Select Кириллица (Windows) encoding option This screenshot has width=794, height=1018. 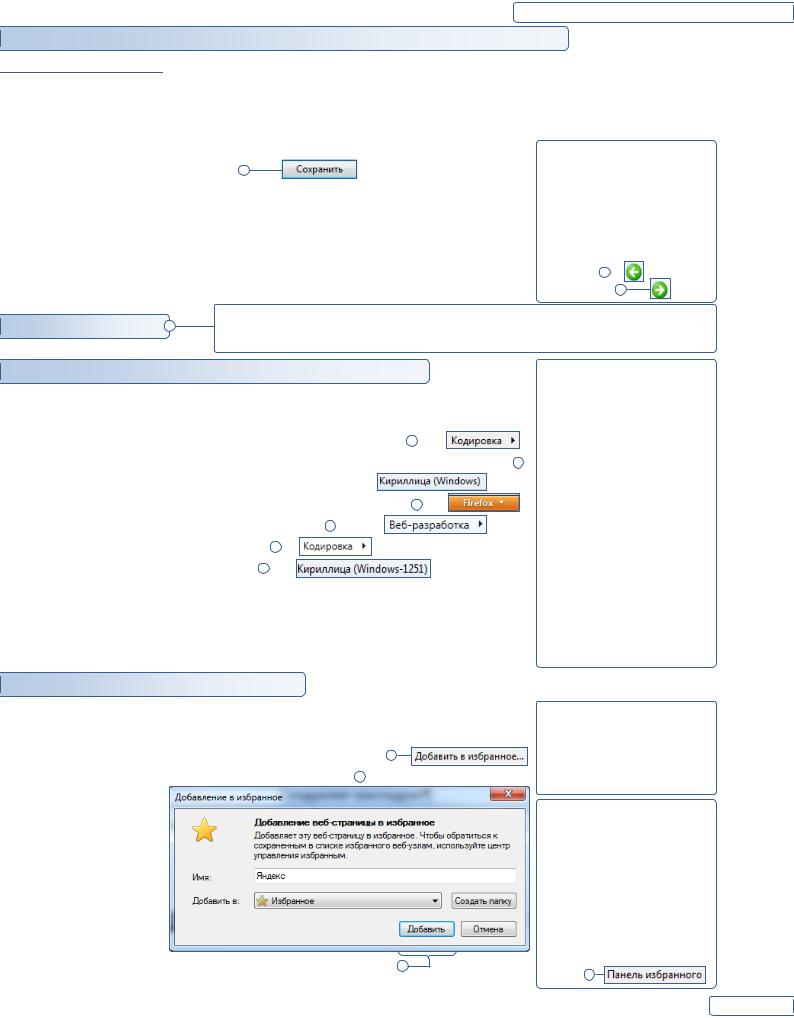pos(432,481)
